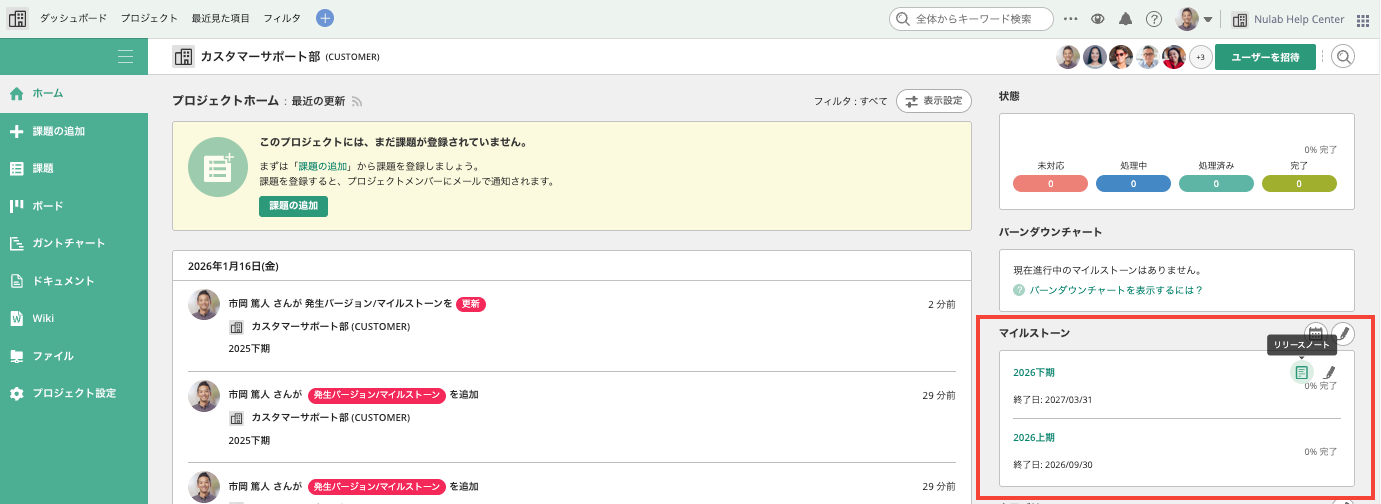Click the calendar icon in the マイルストーン header

(1316, 333)
